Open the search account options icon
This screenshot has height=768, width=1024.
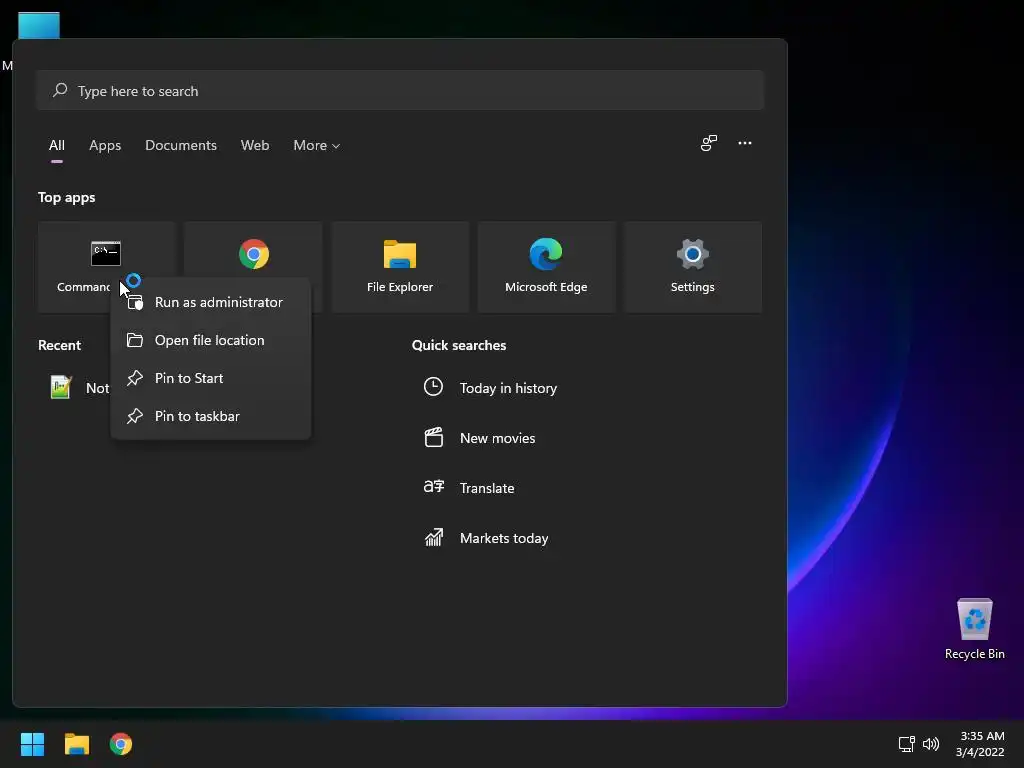tap(709, 143)
